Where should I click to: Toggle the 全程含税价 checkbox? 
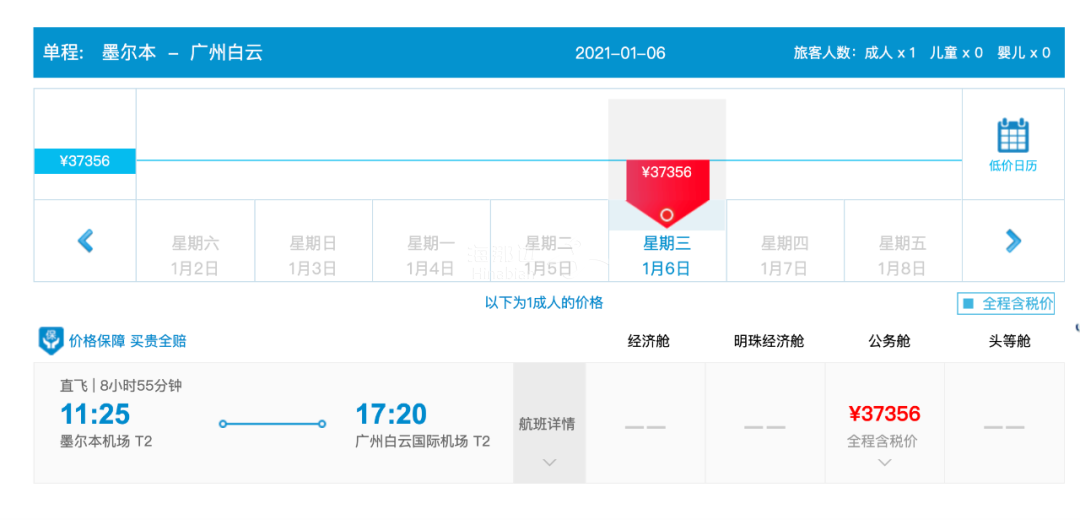click(967, 304)
